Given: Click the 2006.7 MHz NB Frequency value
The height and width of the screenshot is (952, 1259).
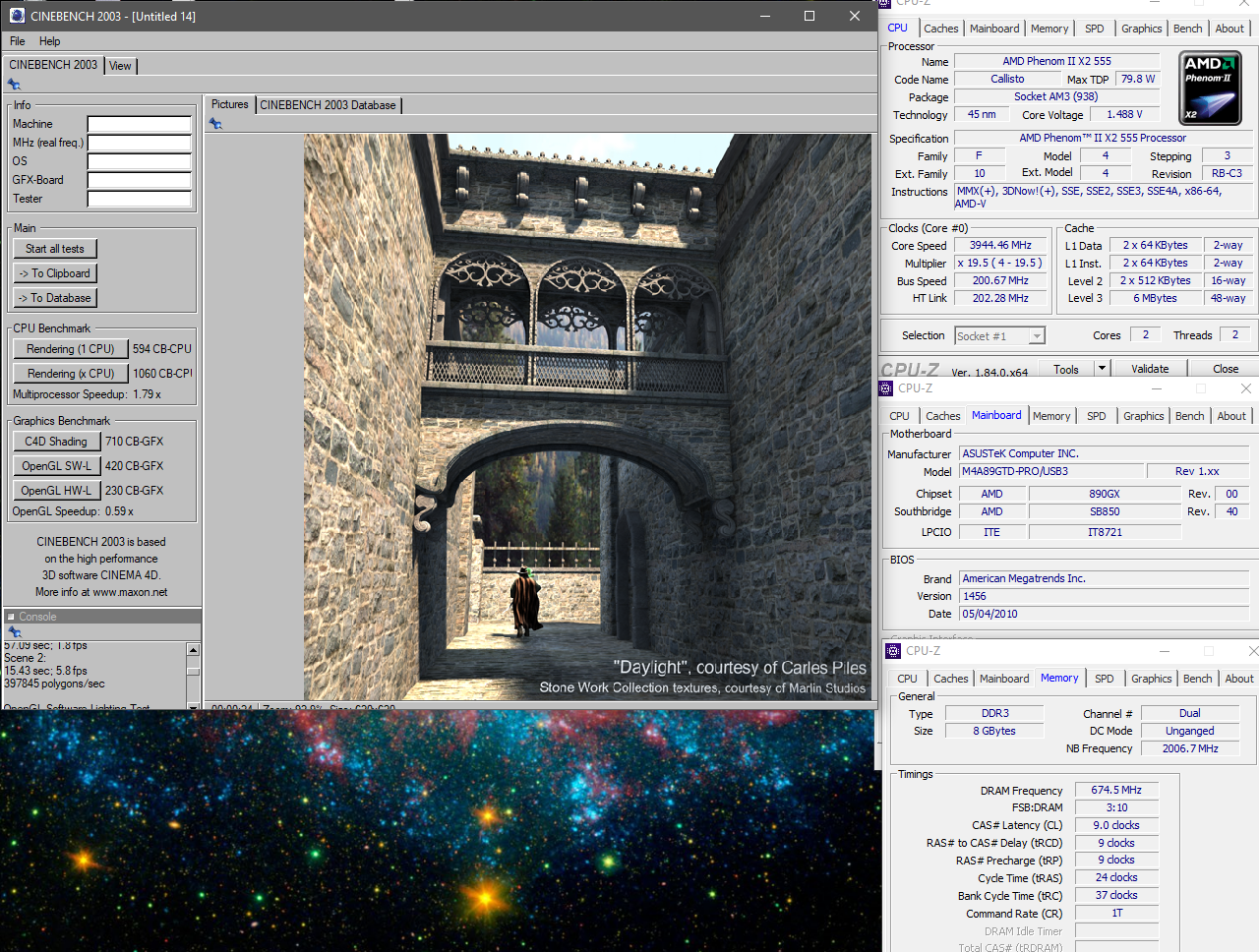Looking at the screenshot, I should point(1190,748).
